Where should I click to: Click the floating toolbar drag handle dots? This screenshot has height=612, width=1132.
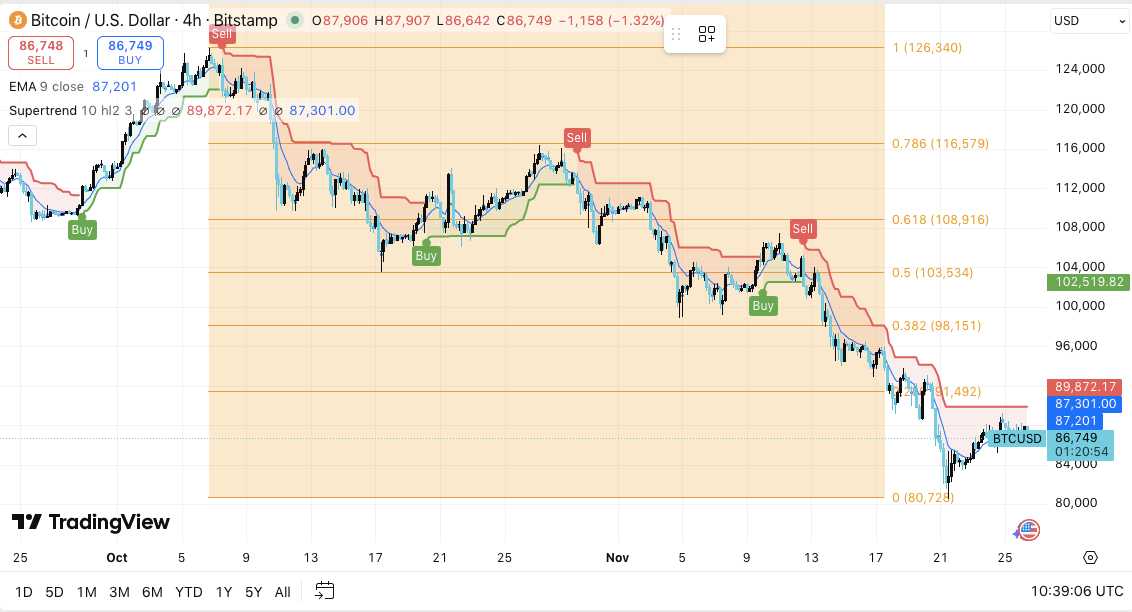tap(676, 35)
